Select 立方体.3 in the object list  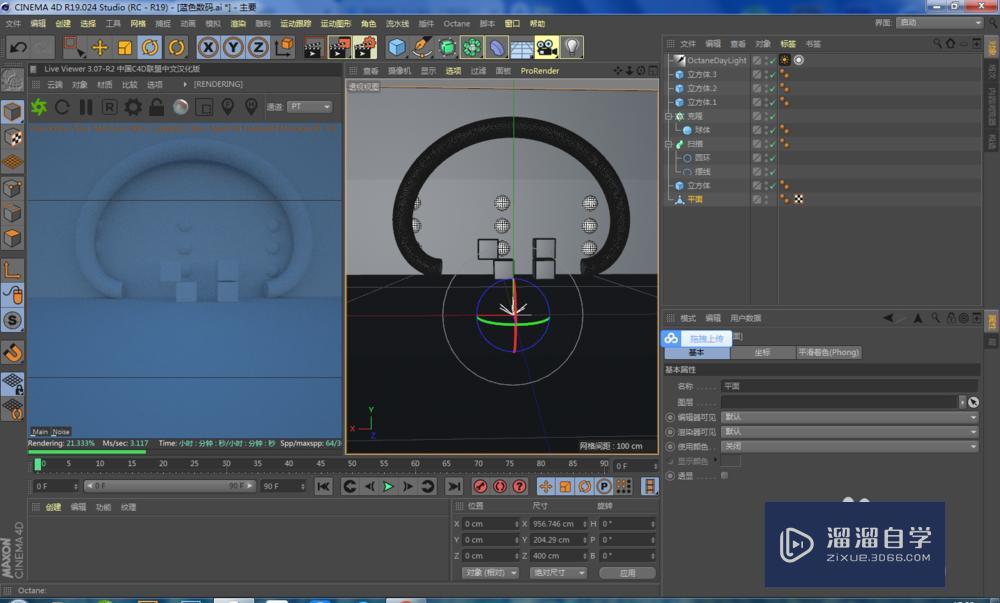tap(702, 74)
